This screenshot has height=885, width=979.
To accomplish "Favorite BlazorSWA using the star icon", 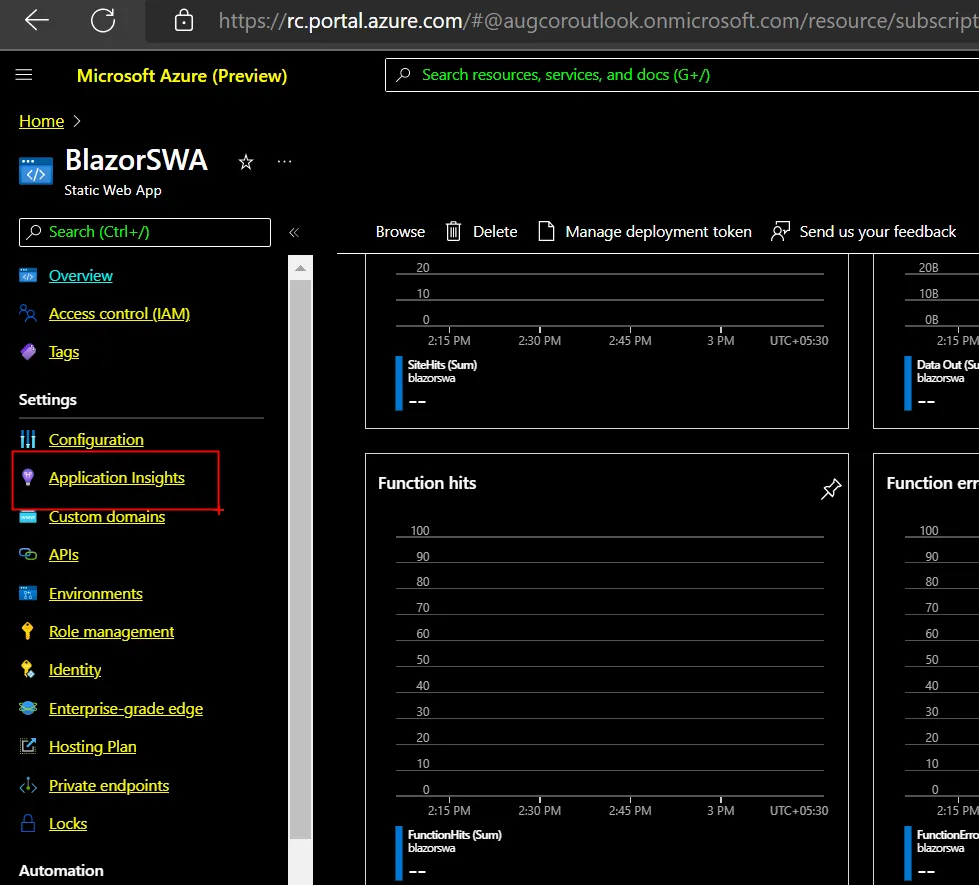I will click(x=246, y=162).
